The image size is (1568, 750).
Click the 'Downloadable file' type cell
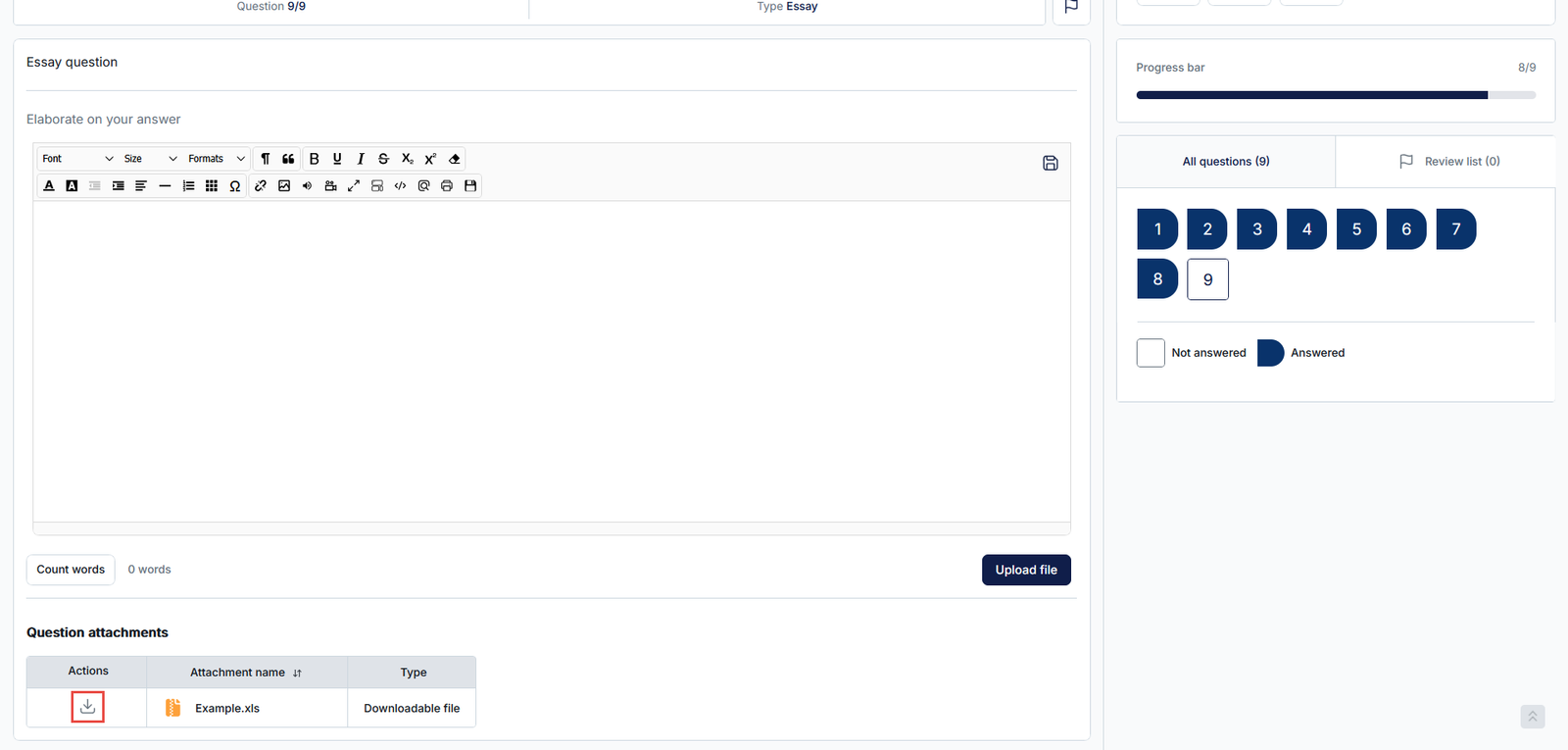[412, 709]
